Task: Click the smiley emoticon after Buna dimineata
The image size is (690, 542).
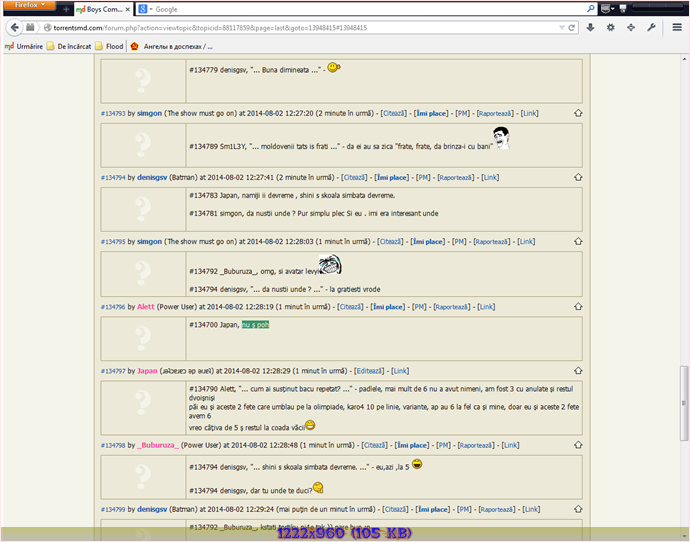Action: [x=334, y=67]
